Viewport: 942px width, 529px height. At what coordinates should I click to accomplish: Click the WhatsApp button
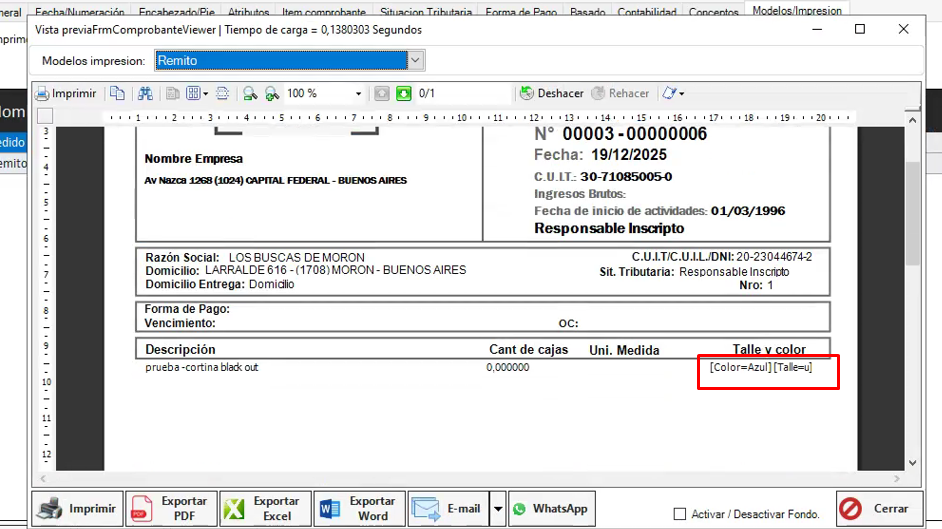(x=552, y=509)
